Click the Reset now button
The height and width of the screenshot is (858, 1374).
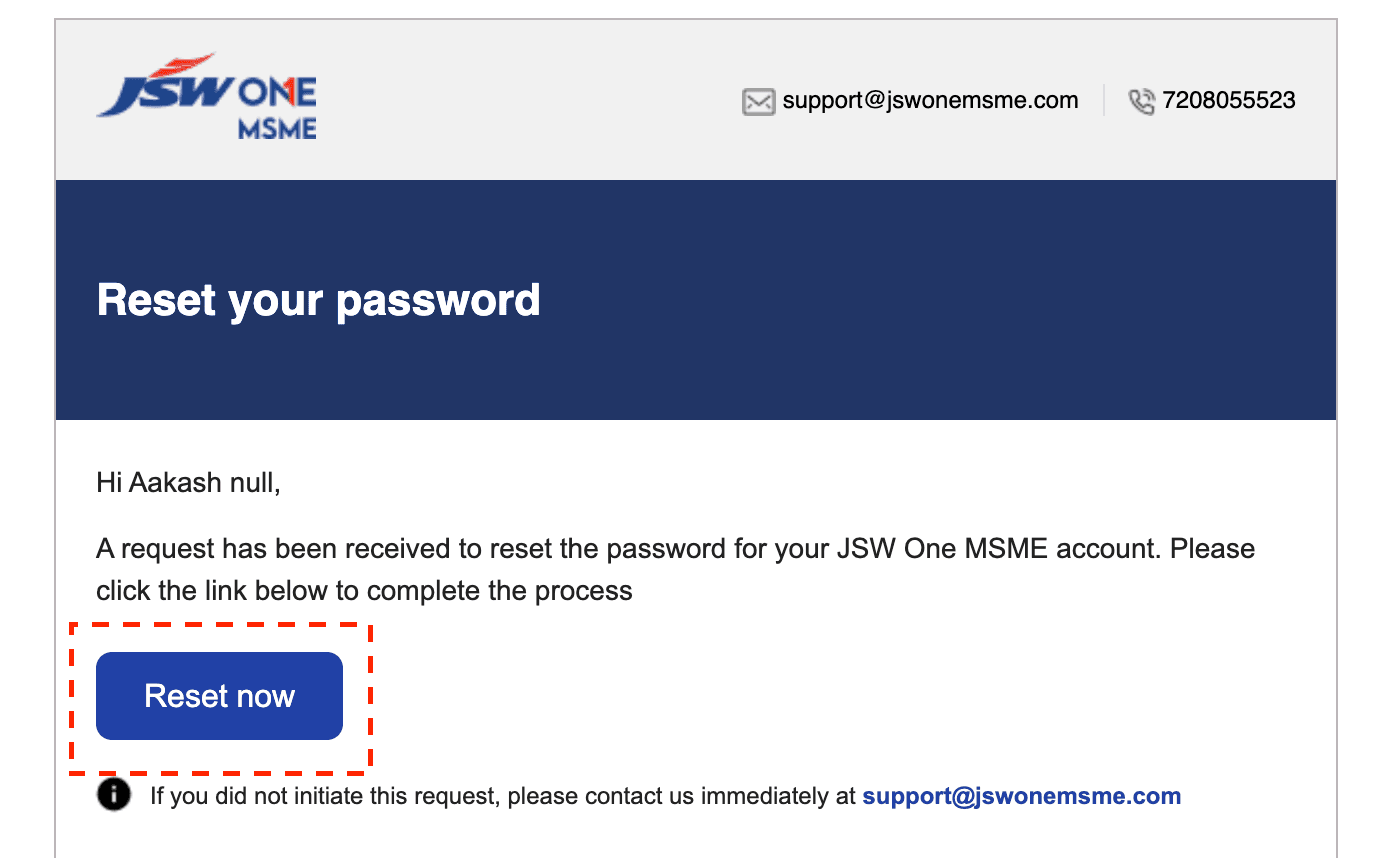click(x=219, y=696)
